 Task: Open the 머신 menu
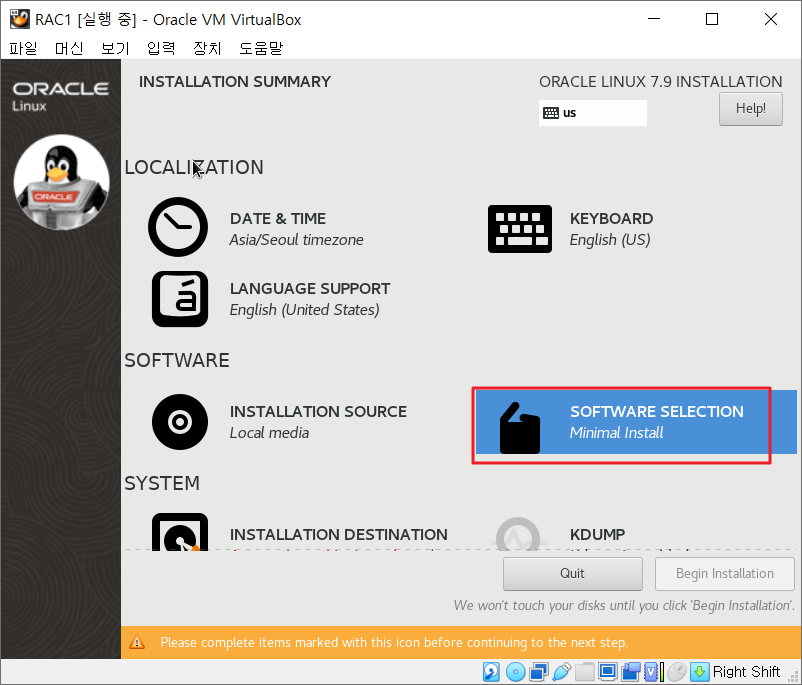click(69, 48)
